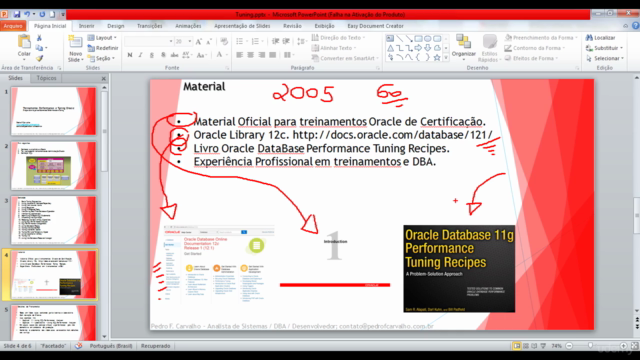Select the text box shape in gallery
640x360 pixels.
coord(390,39)
